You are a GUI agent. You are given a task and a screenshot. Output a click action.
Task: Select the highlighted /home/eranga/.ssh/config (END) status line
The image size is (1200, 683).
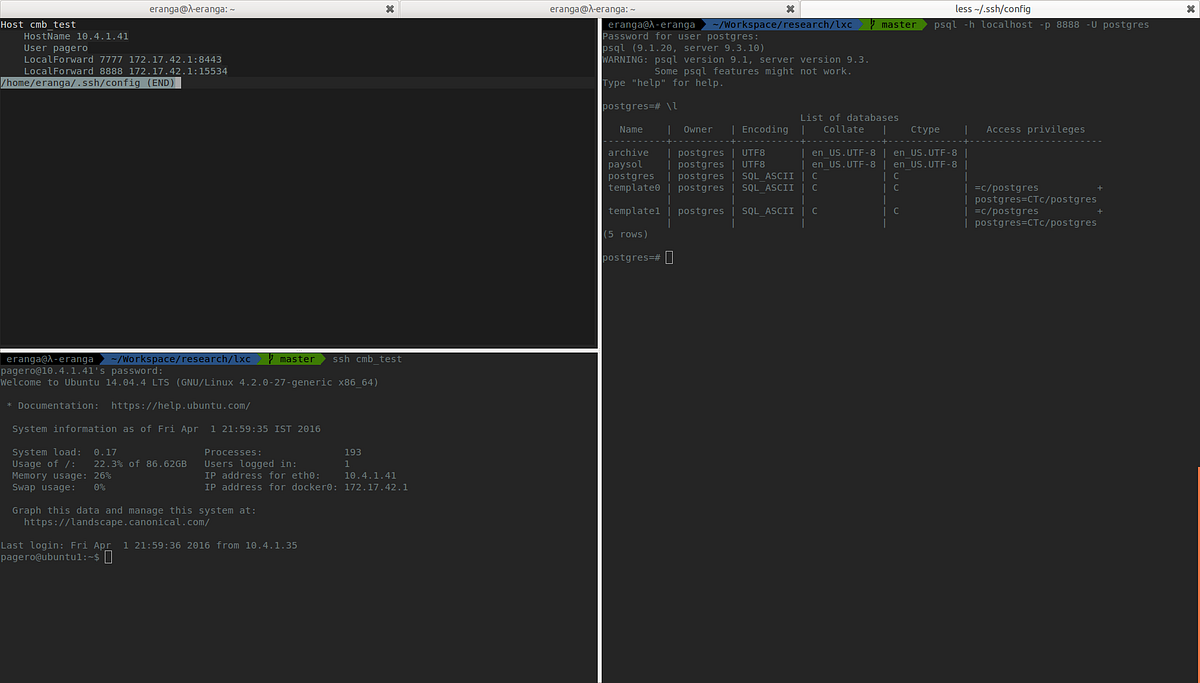(90, 83)
